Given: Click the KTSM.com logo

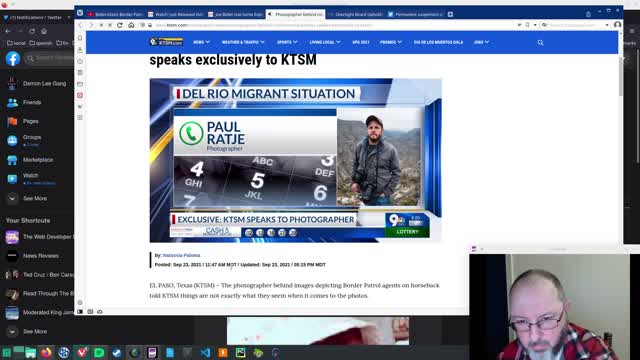Looking at the screenshot, I should point(166,42).
